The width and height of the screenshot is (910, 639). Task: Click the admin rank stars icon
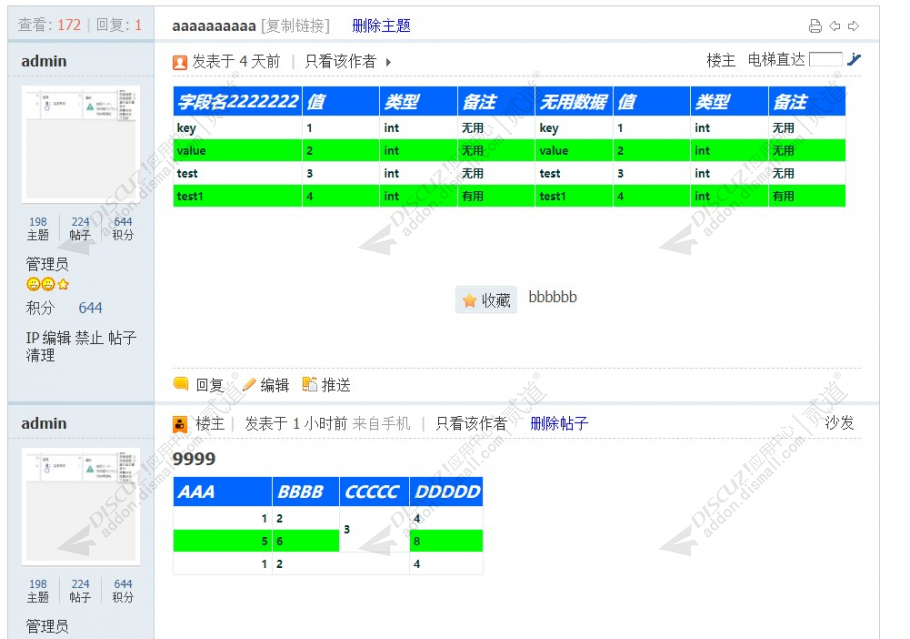(x=48, y=284)
